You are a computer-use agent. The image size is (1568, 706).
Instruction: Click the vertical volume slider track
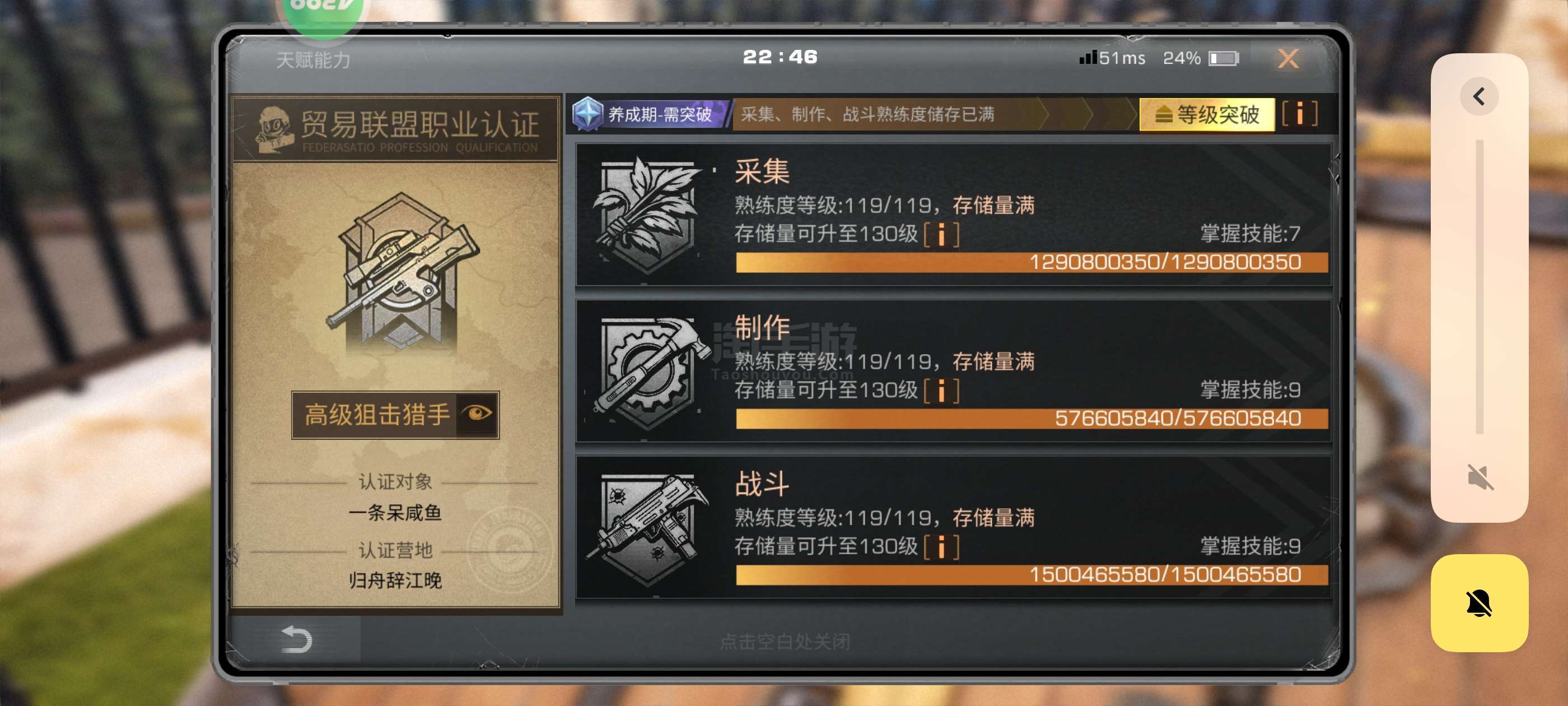[x=1479, y=286]
